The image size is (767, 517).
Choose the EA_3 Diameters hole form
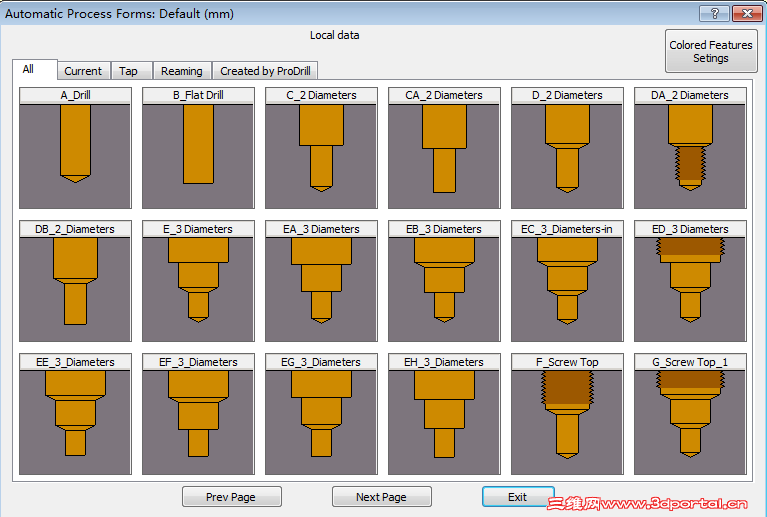[321, 281]
